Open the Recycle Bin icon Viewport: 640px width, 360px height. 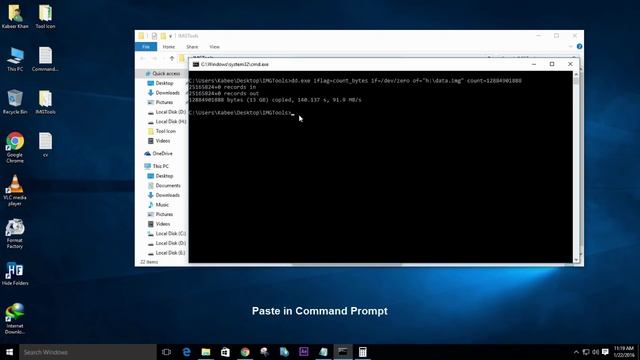point(15,102)
